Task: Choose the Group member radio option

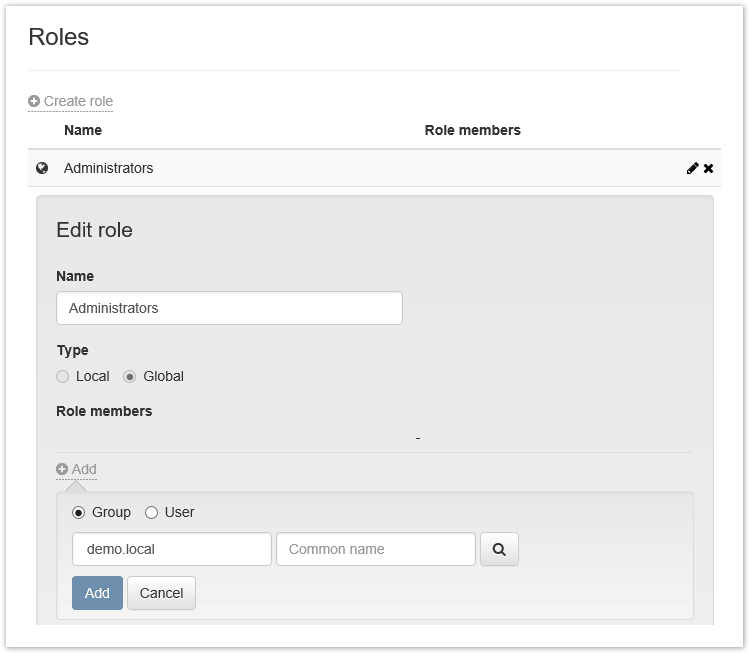Action: point(79,512)
